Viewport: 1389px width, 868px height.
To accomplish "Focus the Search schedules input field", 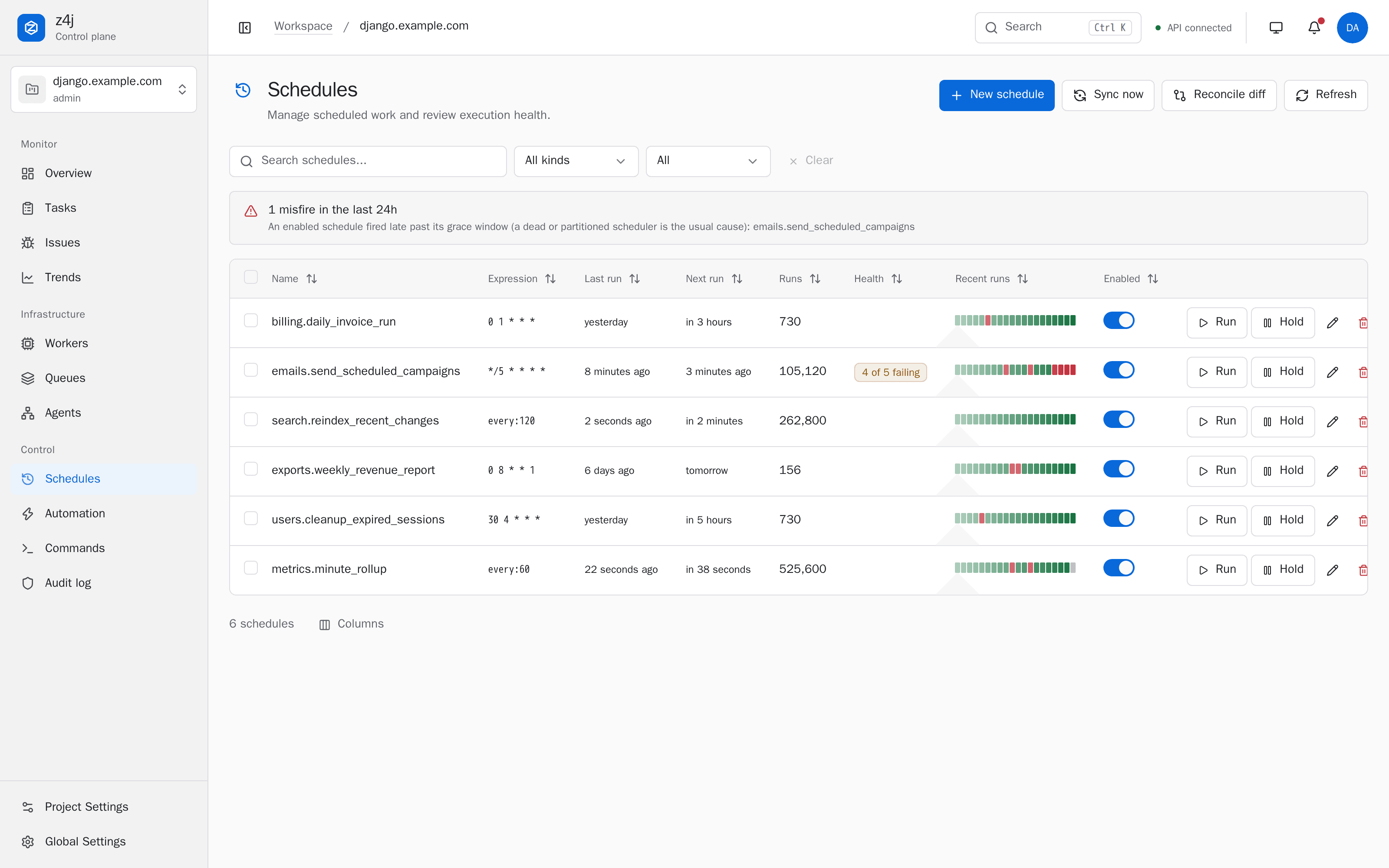I will point(368,161).
